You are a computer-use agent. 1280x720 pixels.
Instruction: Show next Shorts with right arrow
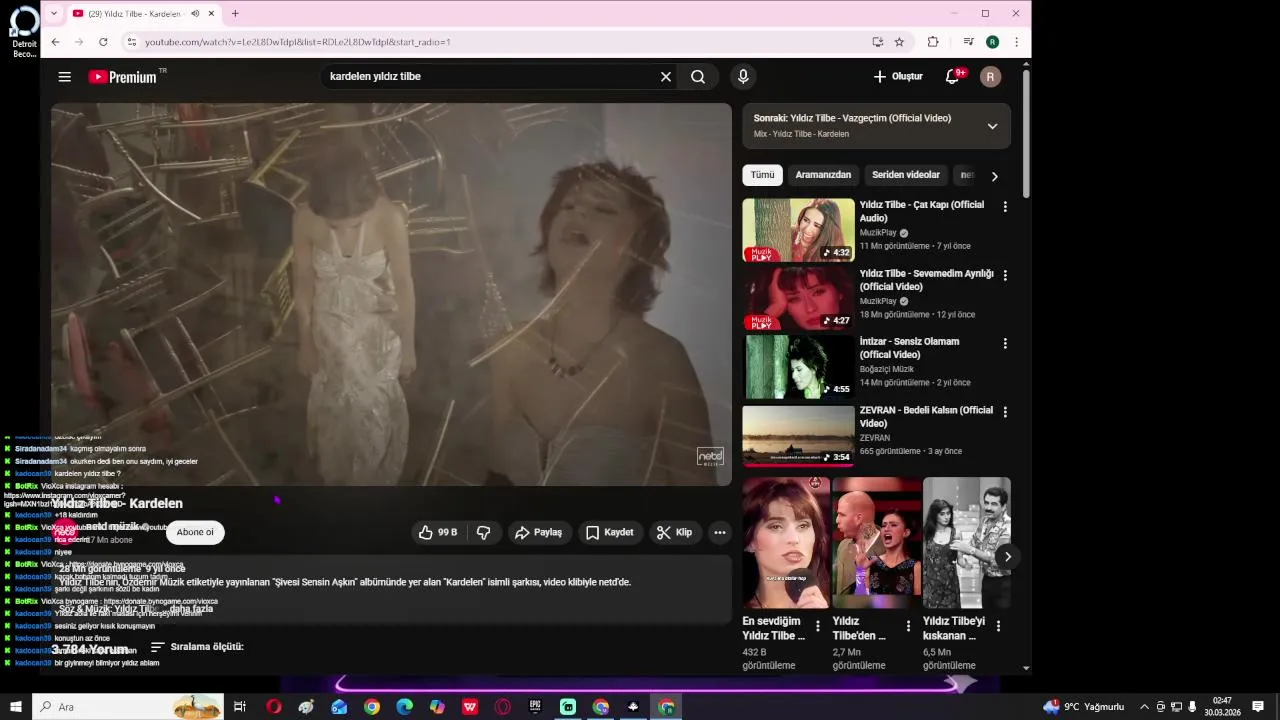tap(1007, 557)
